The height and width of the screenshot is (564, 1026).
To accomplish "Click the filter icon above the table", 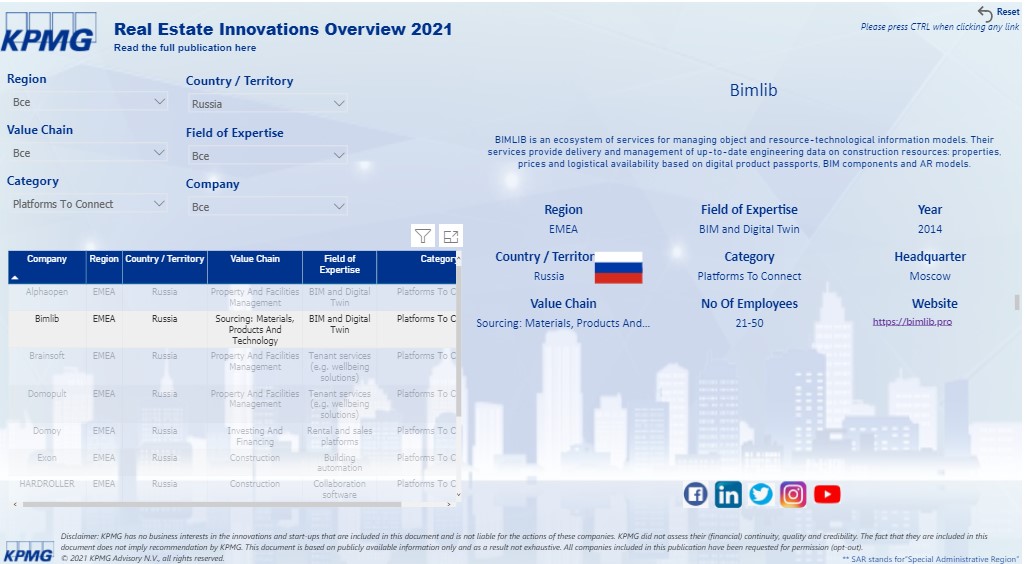I will (x=423, y=236).
